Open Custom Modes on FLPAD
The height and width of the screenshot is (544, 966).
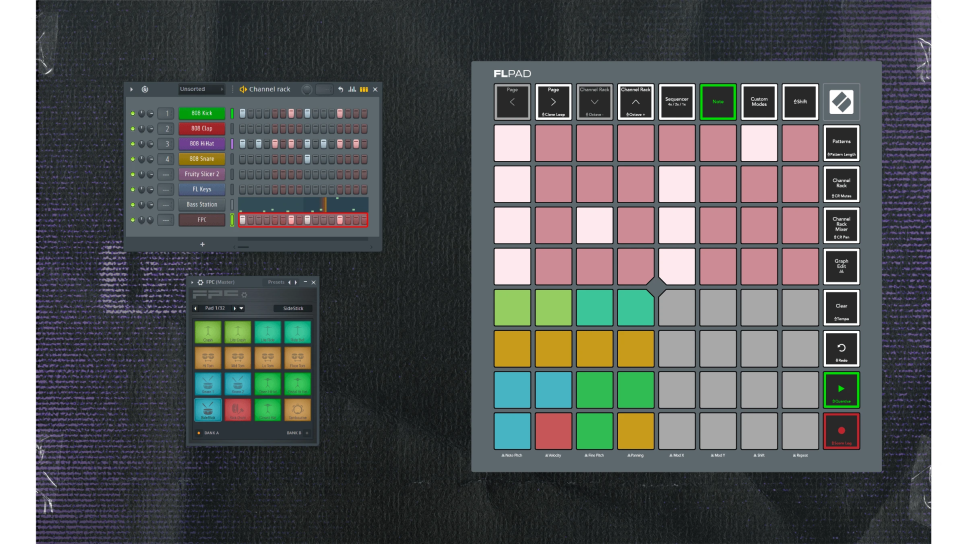(759, 102)
